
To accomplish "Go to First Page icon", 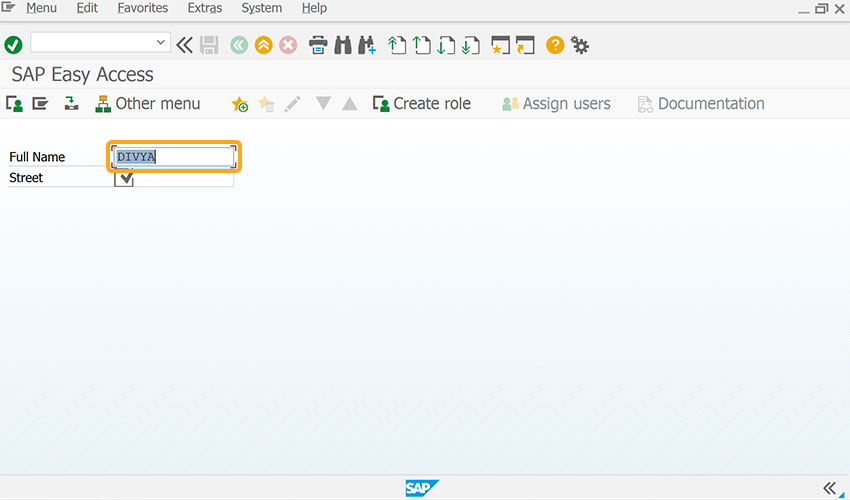I will click(x=397, y=45).
